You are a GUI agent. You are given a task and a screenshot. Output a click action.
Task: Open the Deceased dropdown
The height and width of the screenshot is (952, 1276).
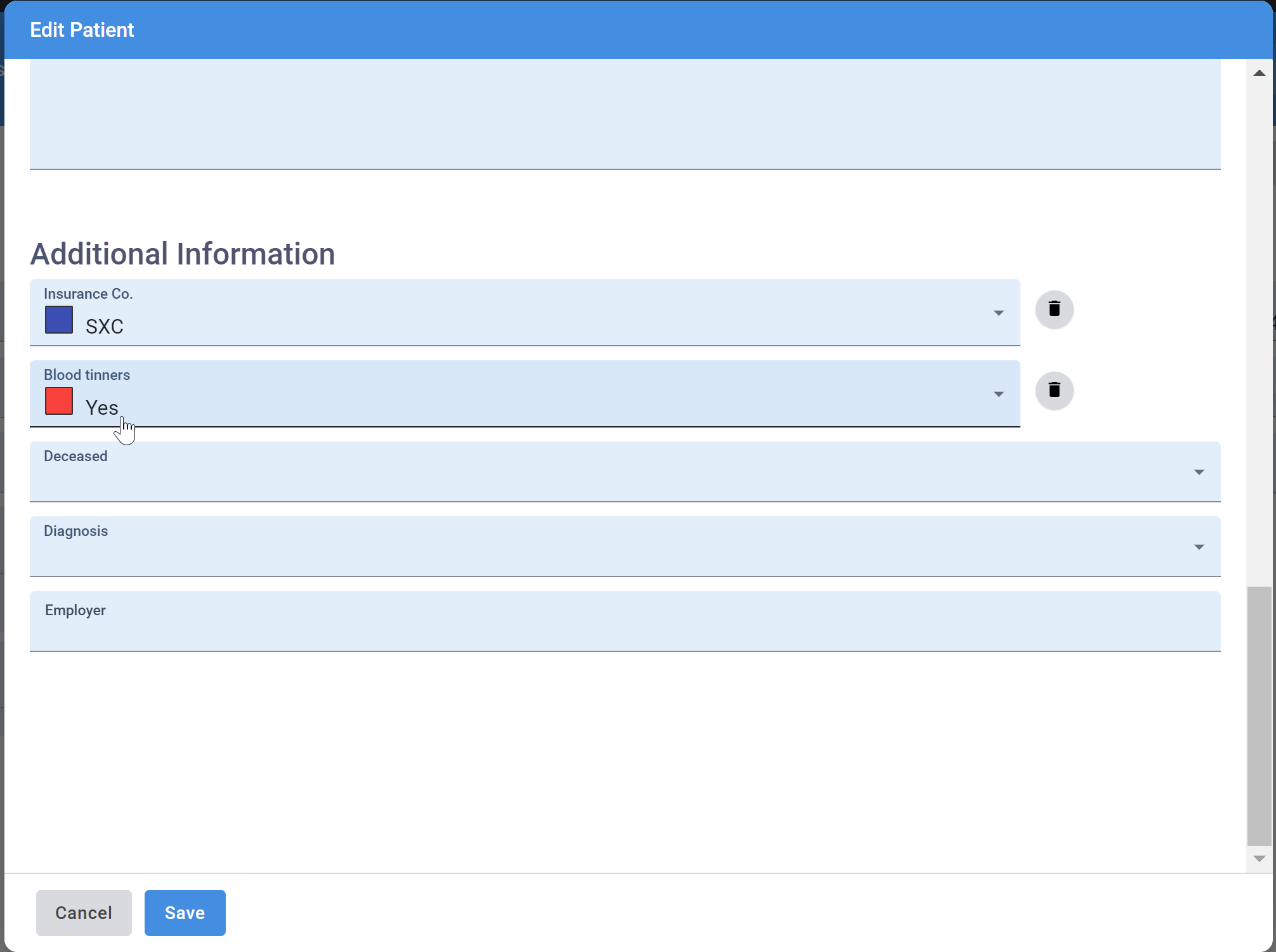[1199, 472]
